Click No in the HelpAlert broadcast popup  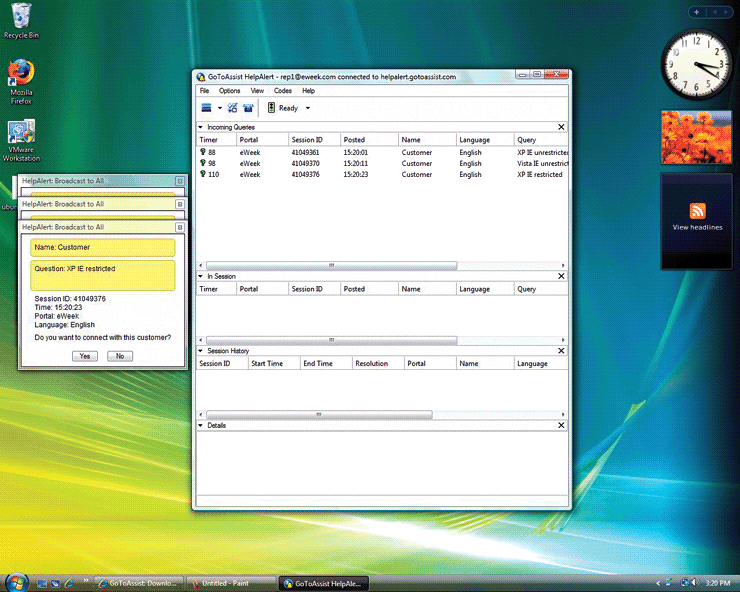[120, 356]
